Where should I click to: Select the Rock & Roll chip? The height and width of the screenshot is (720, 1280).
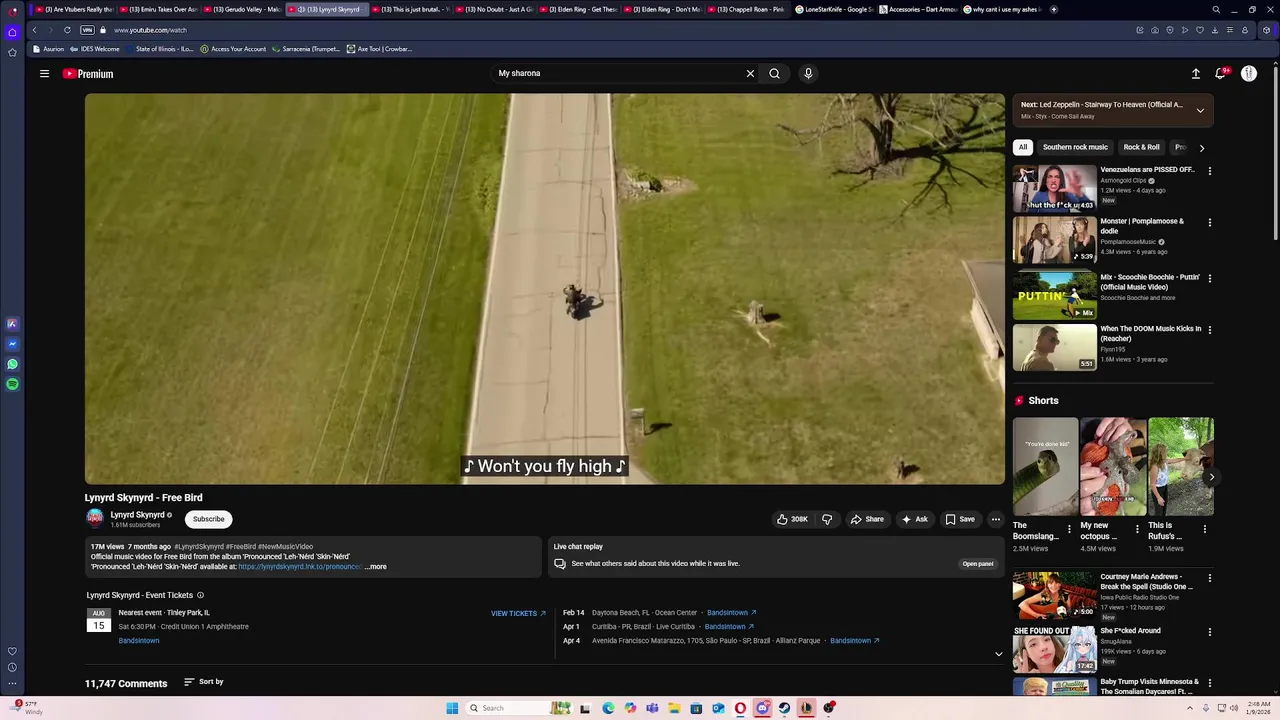tap(1141, 147)
